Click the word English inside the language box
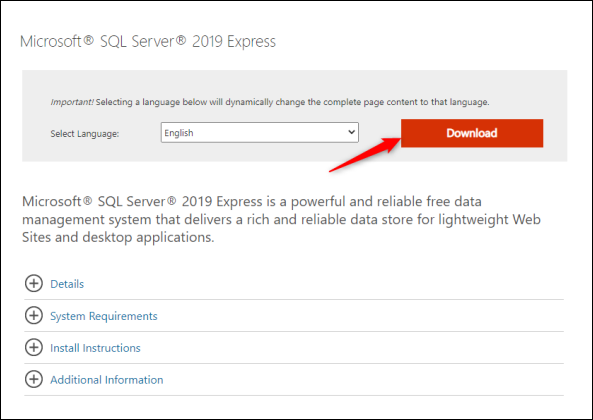 point(179,133)
